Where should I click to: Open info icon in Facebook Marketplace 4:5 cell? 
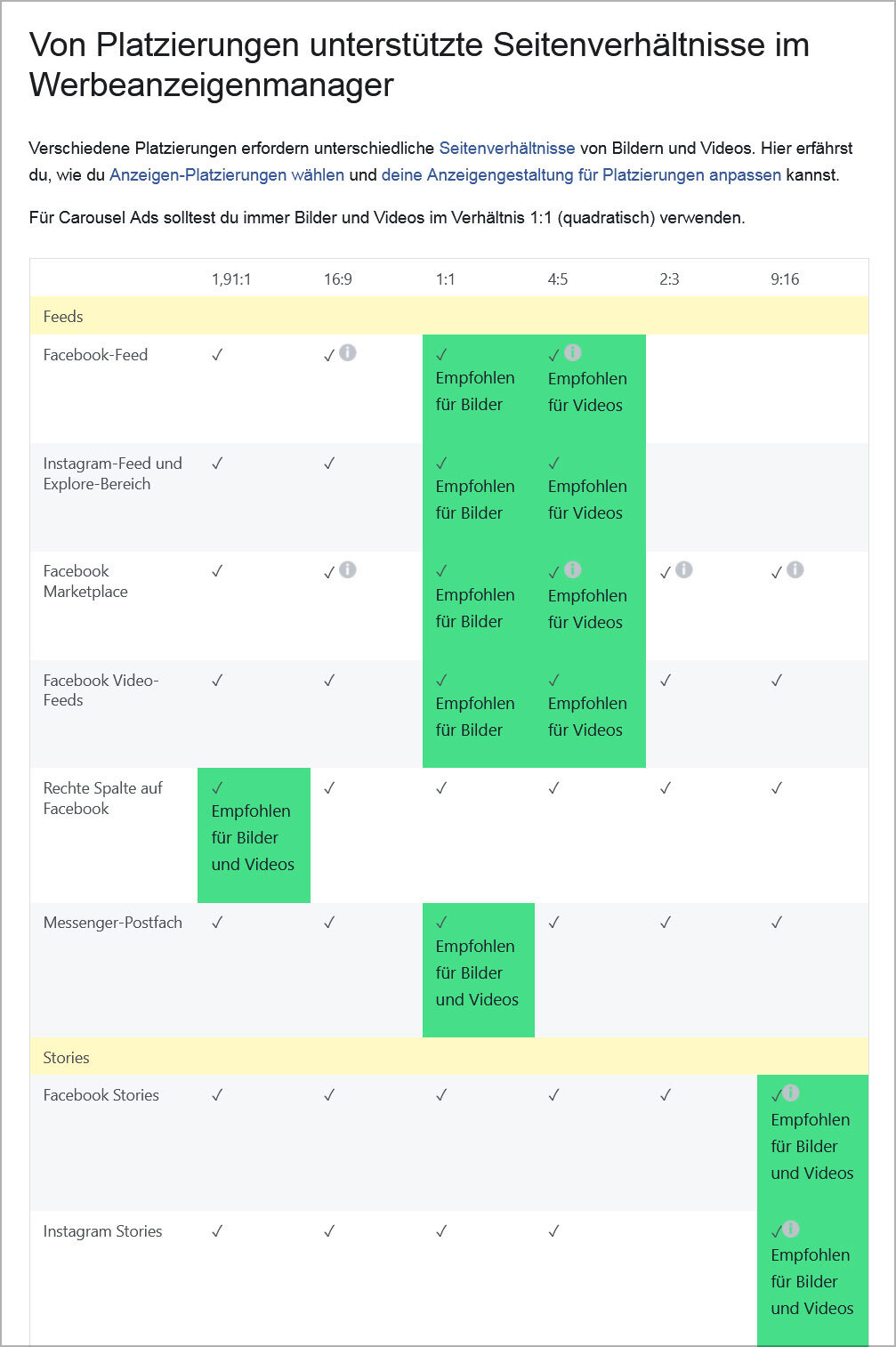click(573, 569)
